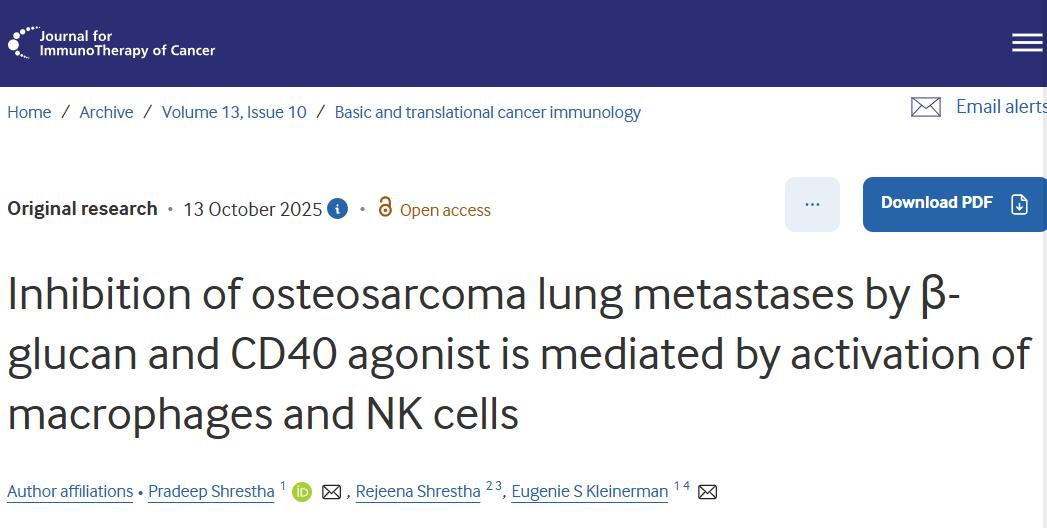Click the Open access padlock icon
Image resolution: width=1047 pixels, height=528 pixels.
coord(385,208)
